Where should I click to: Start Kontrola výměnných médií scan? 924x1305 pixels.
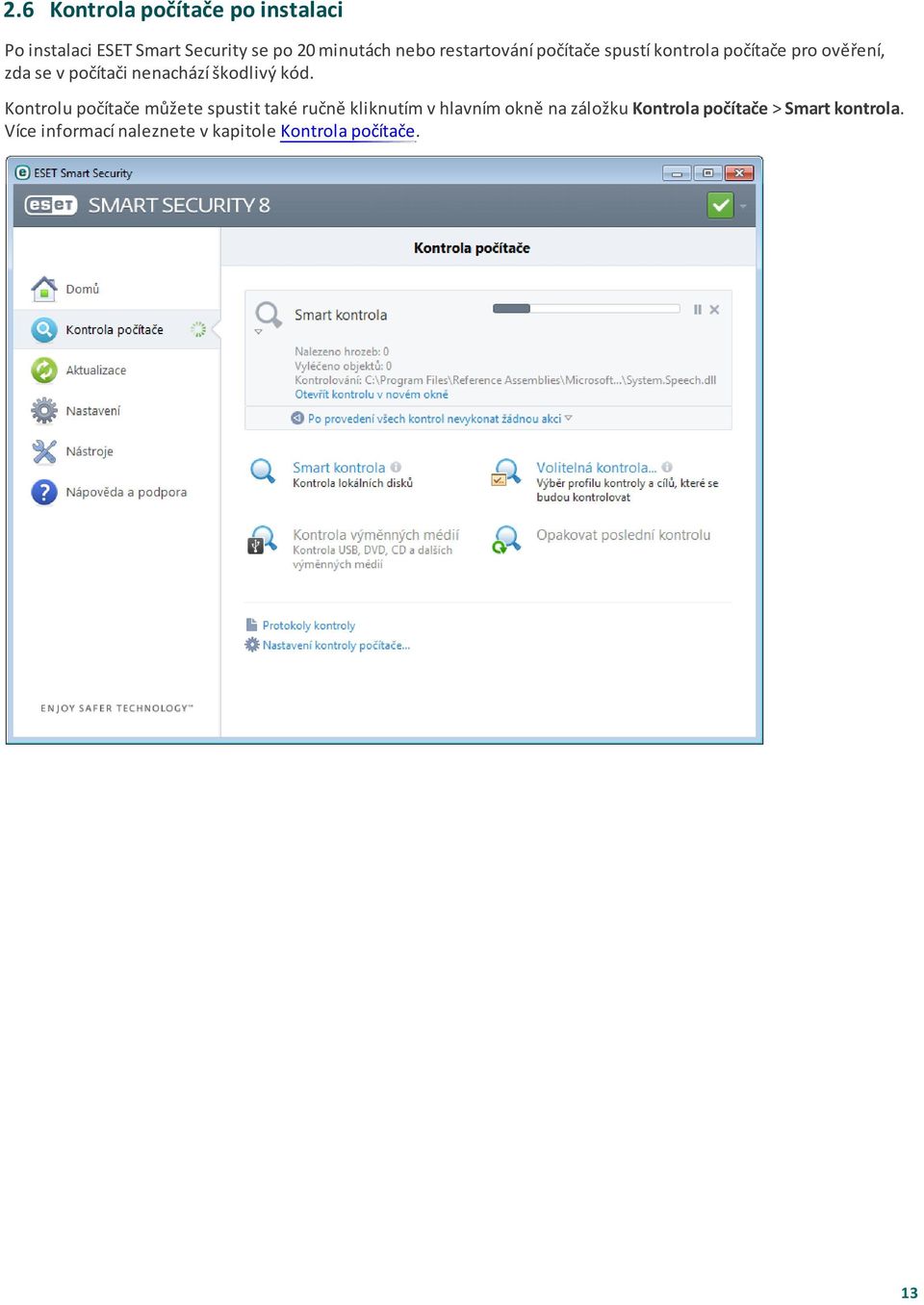(375, 535)
